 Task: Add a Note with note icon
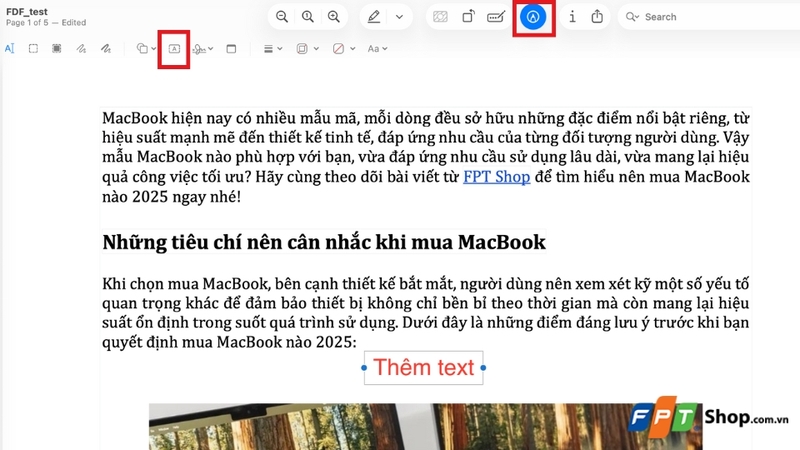(231, 48)
